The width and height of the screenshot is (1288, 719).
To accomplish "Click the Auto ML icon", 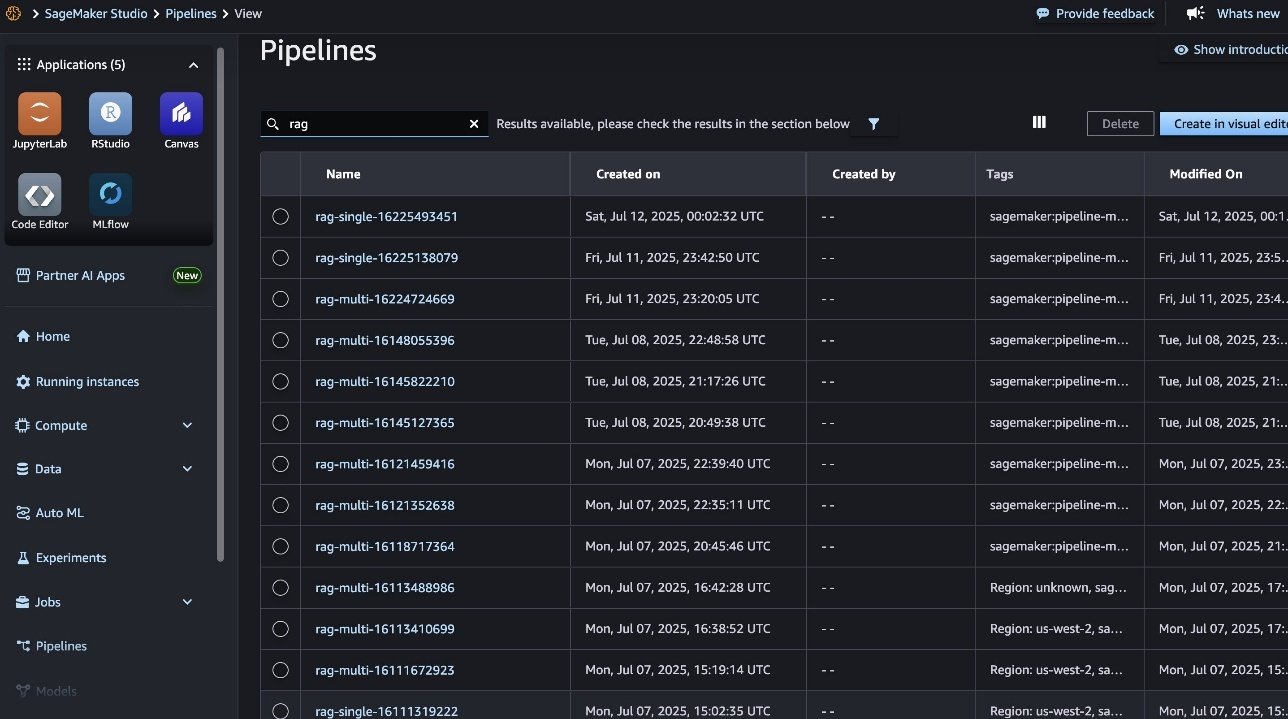I will [x=23, y=513].
